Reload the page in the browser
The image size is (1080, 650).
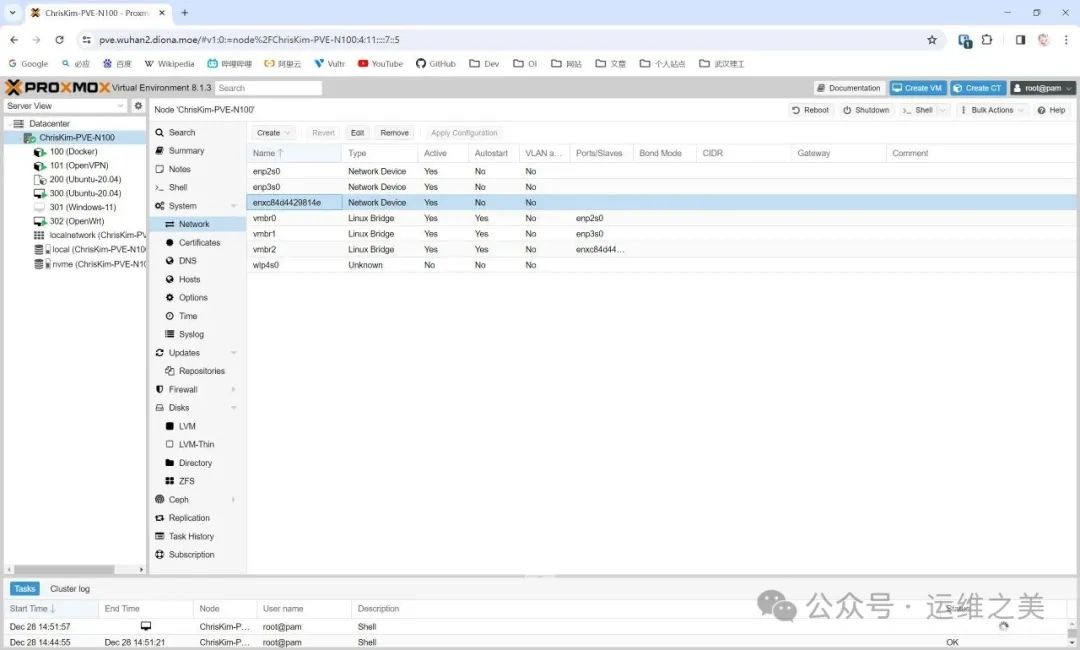click(59, 40)
